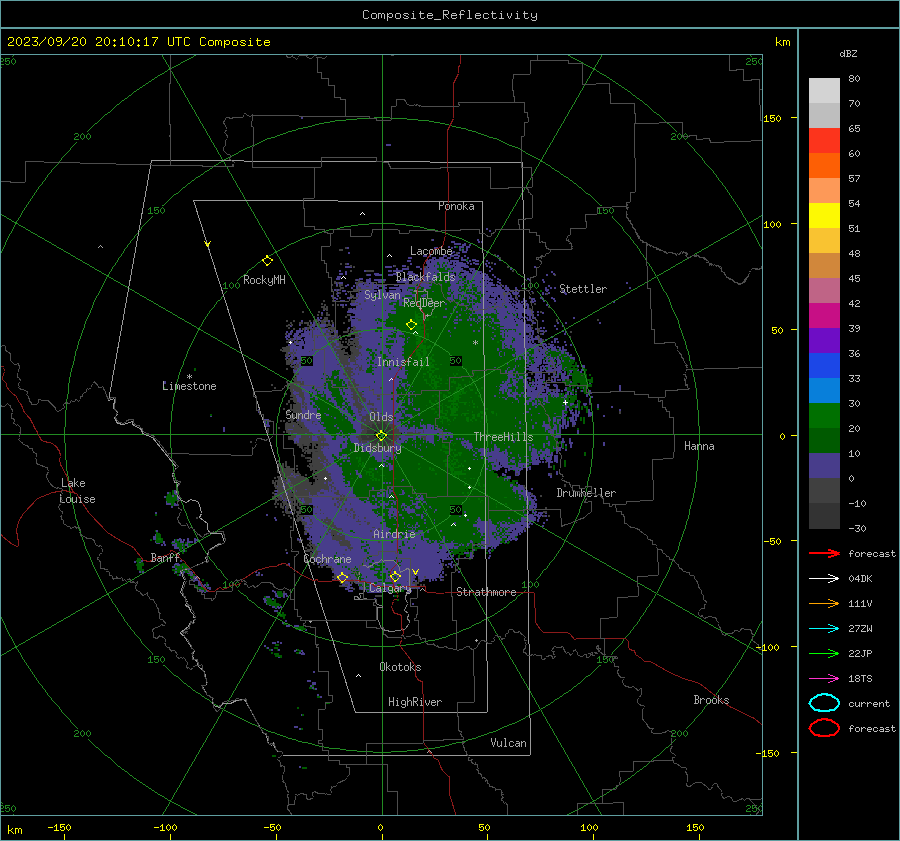Screen dimensions: 900x841
Task: Click yellow diamond marker above Calgary label
Action: 395,576
